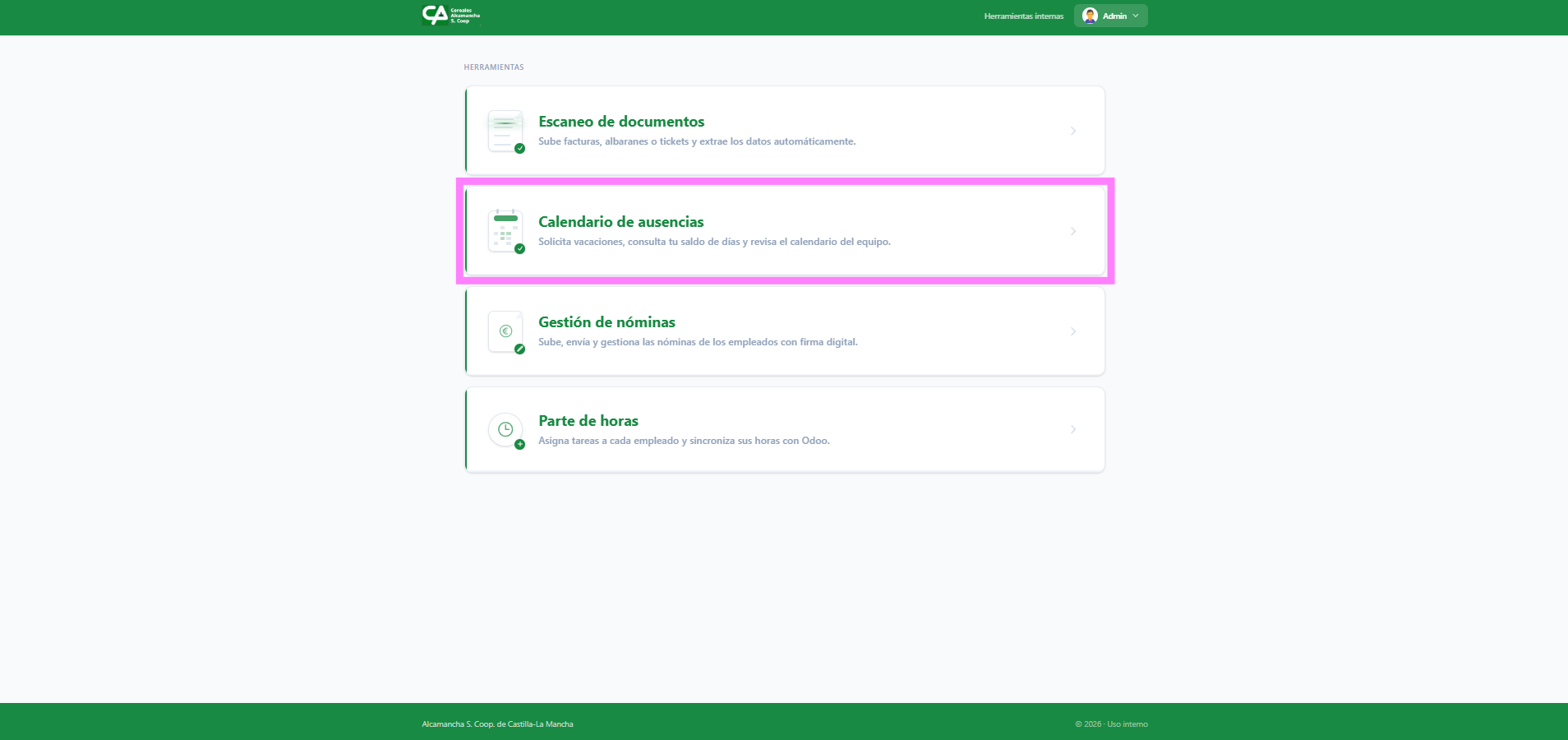Expand the Admin dropdown arrow
Screen dimensions: 1568x740
(1136, 16)
